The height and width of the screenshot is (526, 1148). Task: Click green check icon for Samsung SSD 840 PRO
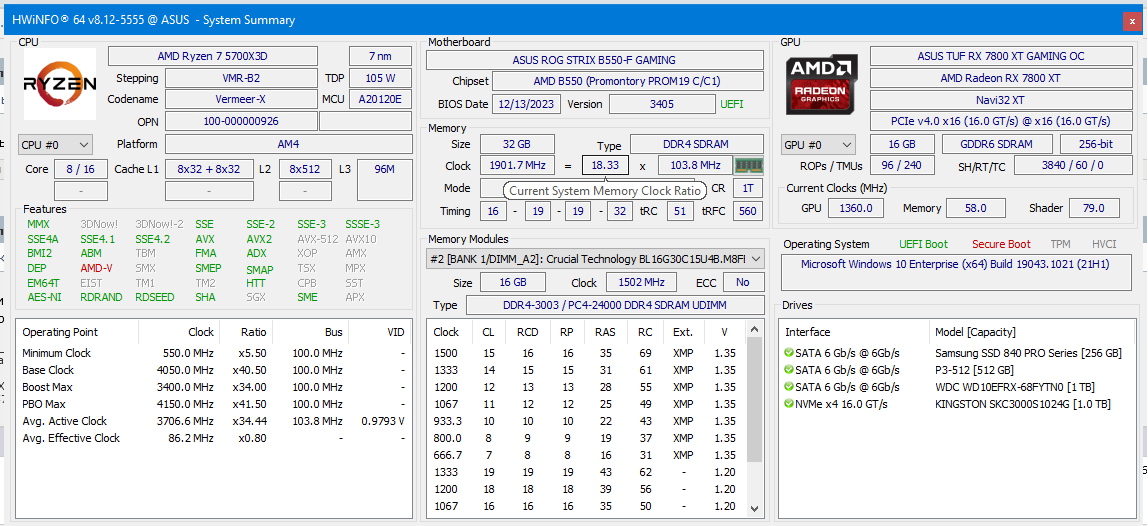point(789,353)
